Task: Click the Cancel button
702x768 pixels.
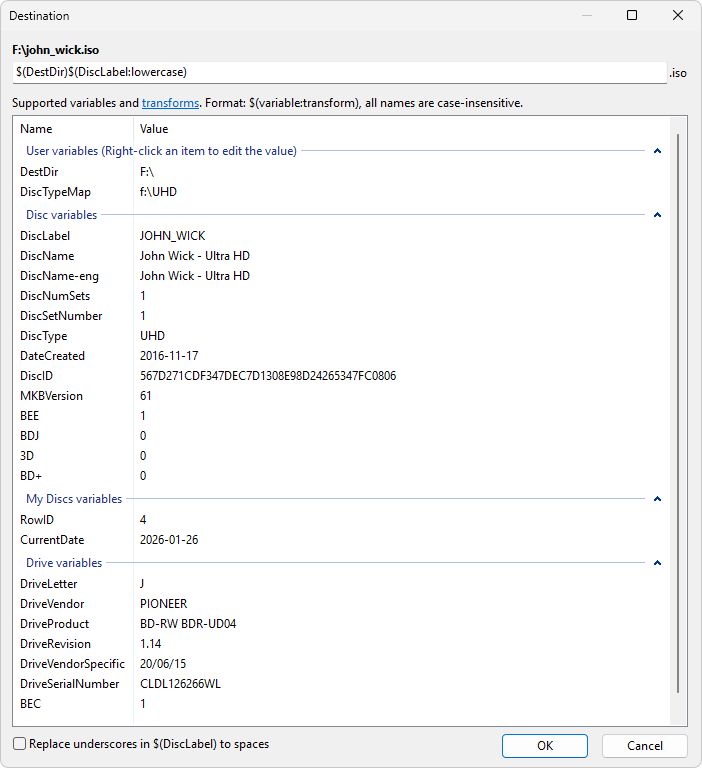Action: [644, 746]
